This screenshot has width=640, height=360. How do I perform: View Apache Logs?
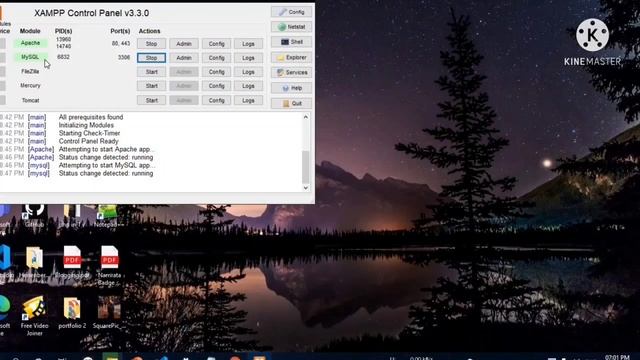pyautogui.click(x=248, y=44)
